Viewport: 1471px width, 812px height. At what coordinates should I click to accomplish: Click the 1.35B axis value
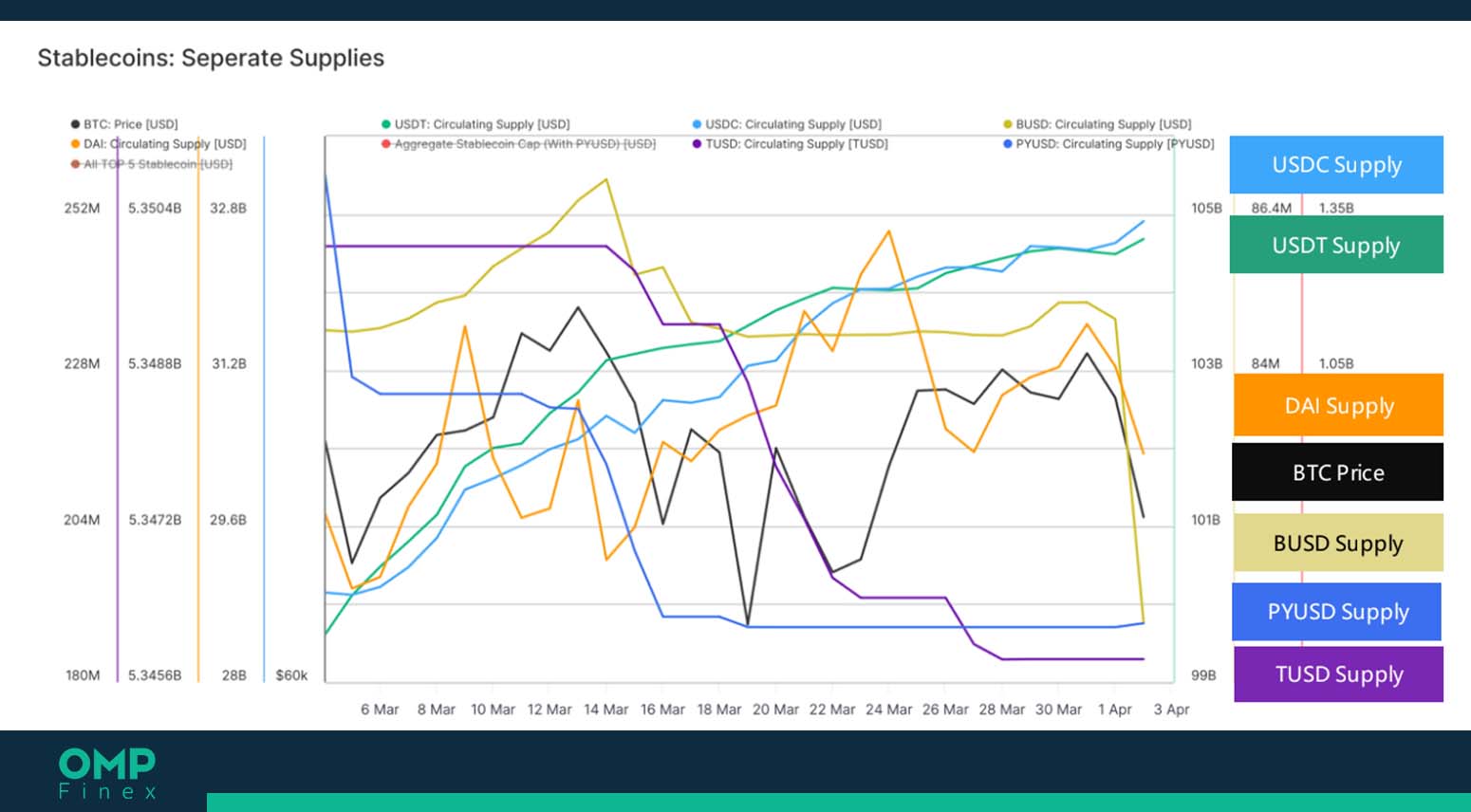pyautogui.click(x=1336, y=208)
